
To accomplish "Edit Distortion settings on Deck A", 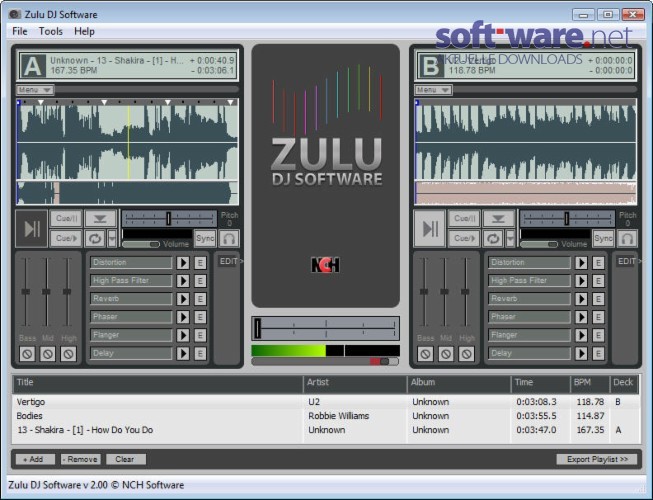I will click(200, 263).
